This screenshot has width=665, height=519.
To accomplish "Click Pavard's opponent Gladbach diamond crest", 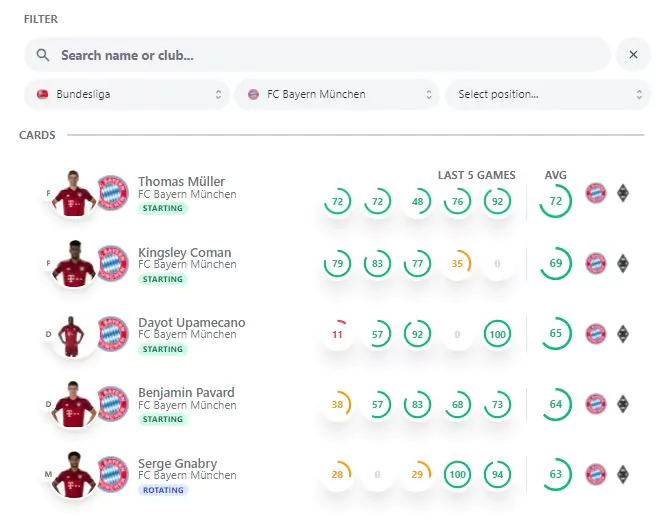I will pyautogui.click(x=623, y=404).
